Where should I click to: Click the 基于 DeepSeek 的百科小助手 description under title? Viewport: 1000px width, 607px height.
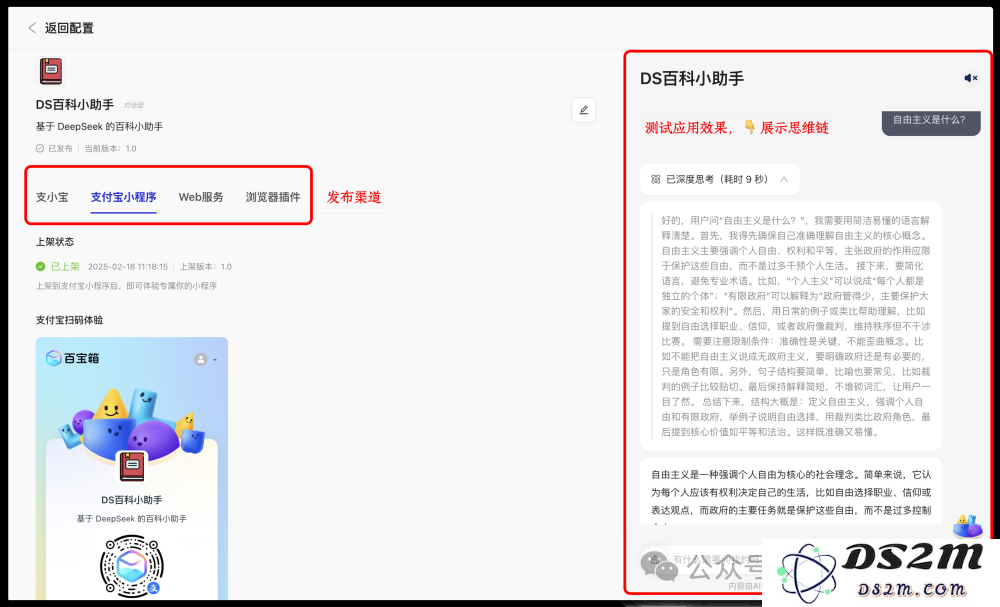click(x=99, y=127)
